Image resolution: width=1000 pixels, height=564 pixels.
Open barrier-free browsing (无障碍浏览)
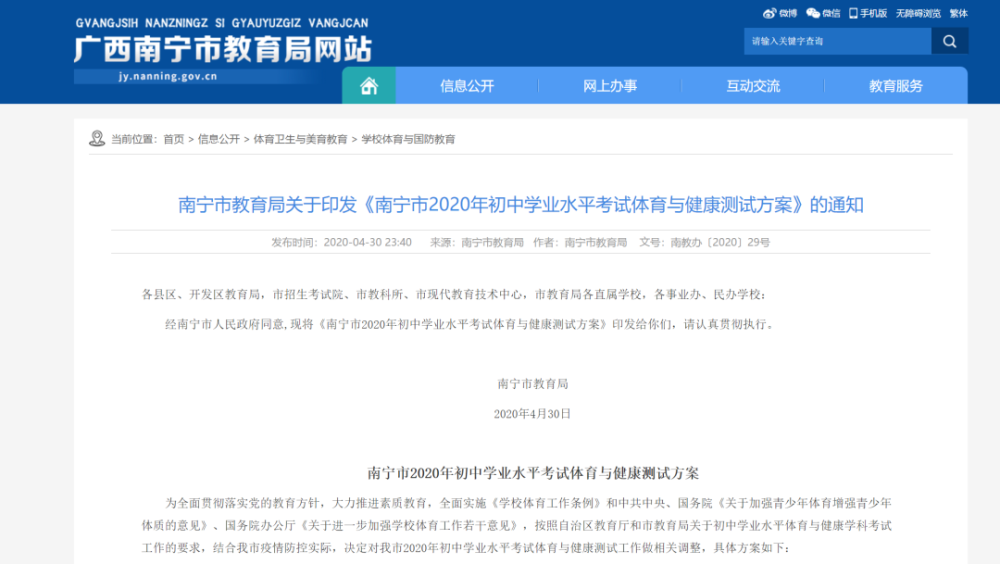click(918, 13)
